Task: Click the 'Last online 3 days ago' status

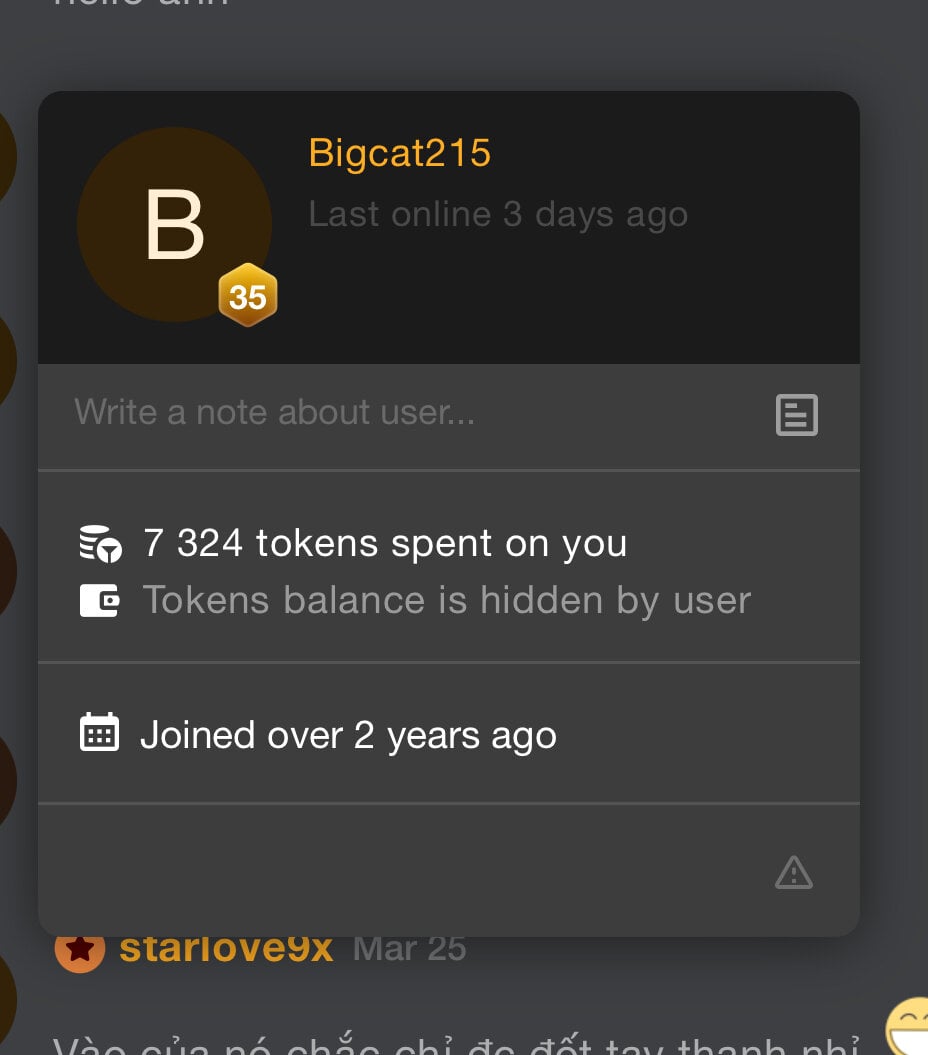Action: (x=498, y=214)
